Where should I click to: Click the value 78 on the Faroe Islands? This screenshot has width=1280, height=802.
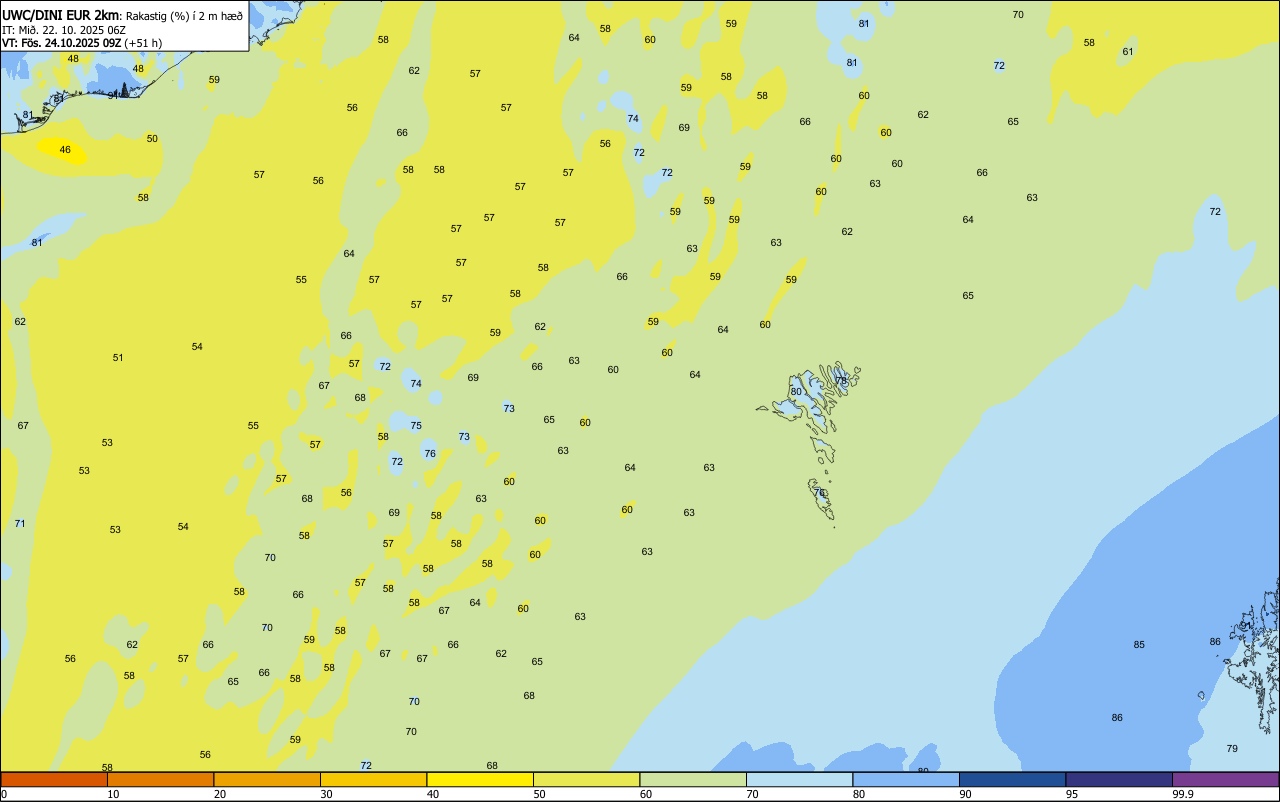(841, 381)
